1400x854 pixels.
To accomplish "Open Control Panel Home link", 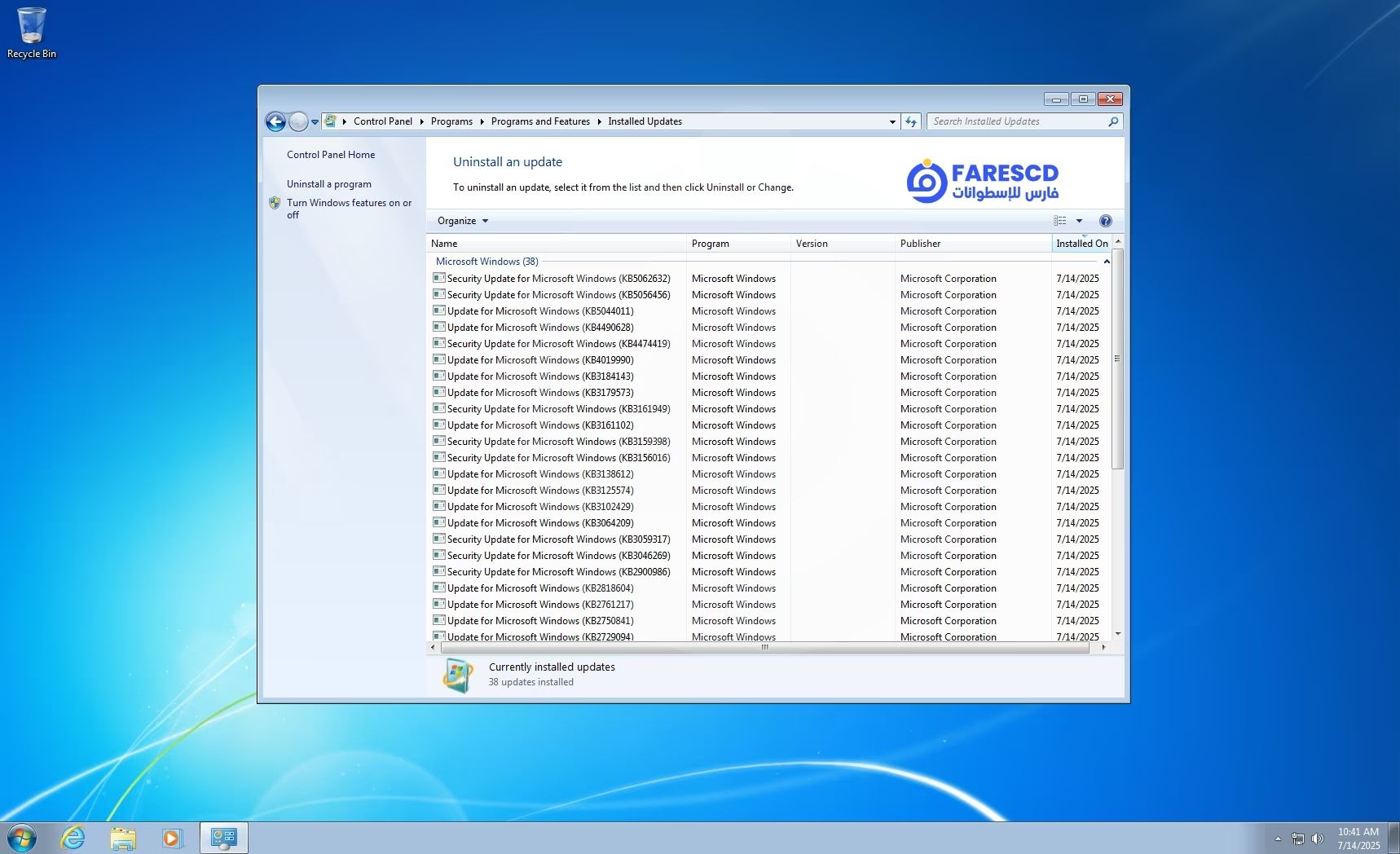I will (x=331, y=155).
